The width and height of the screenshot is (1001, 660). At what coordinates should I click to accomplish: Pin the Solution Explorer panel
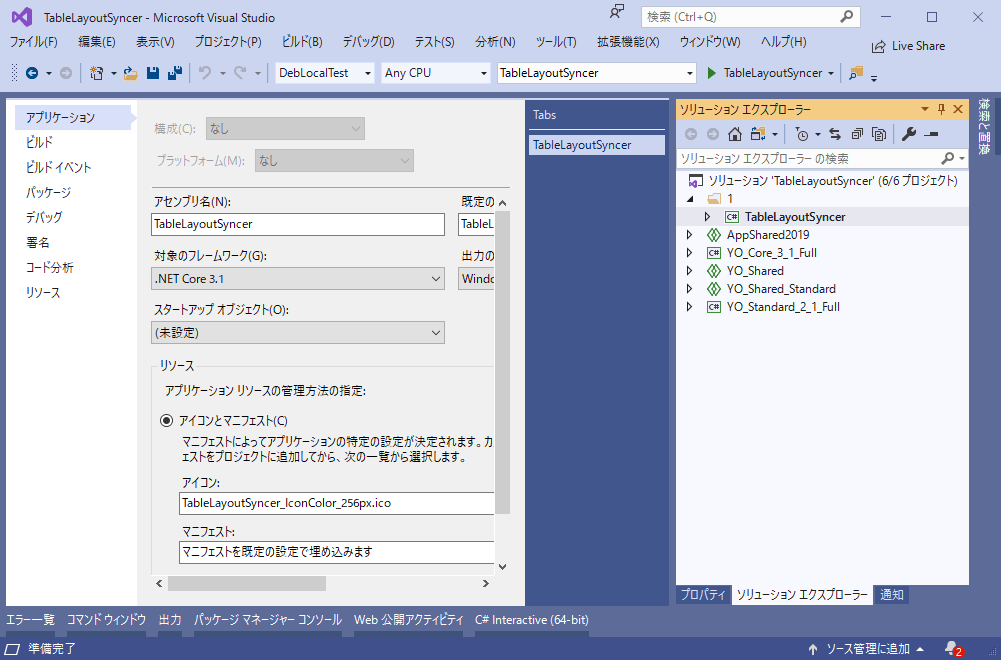pos(941,109)
